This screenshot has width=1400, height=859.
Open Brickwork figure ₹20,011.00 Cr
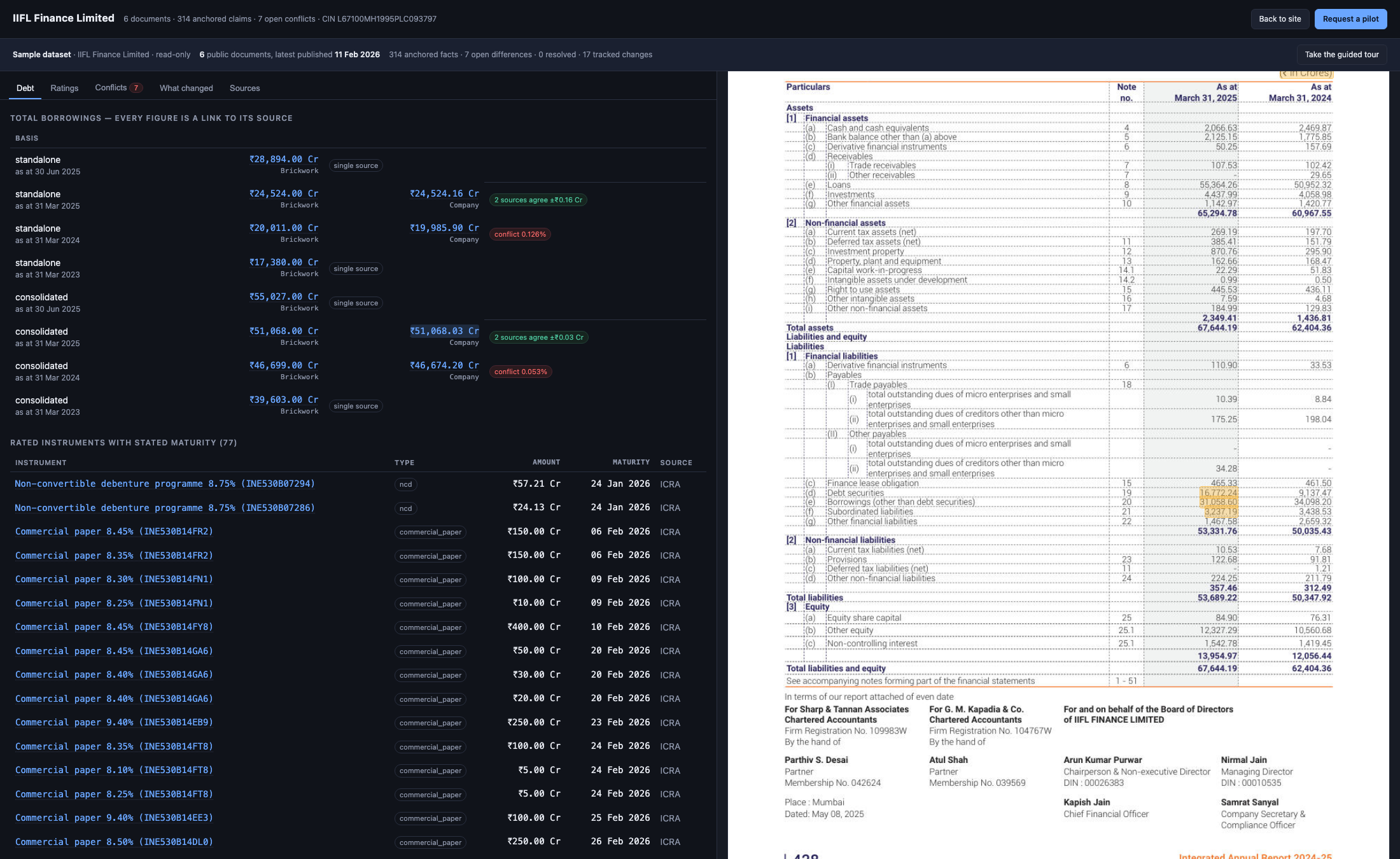pos(284,228)
